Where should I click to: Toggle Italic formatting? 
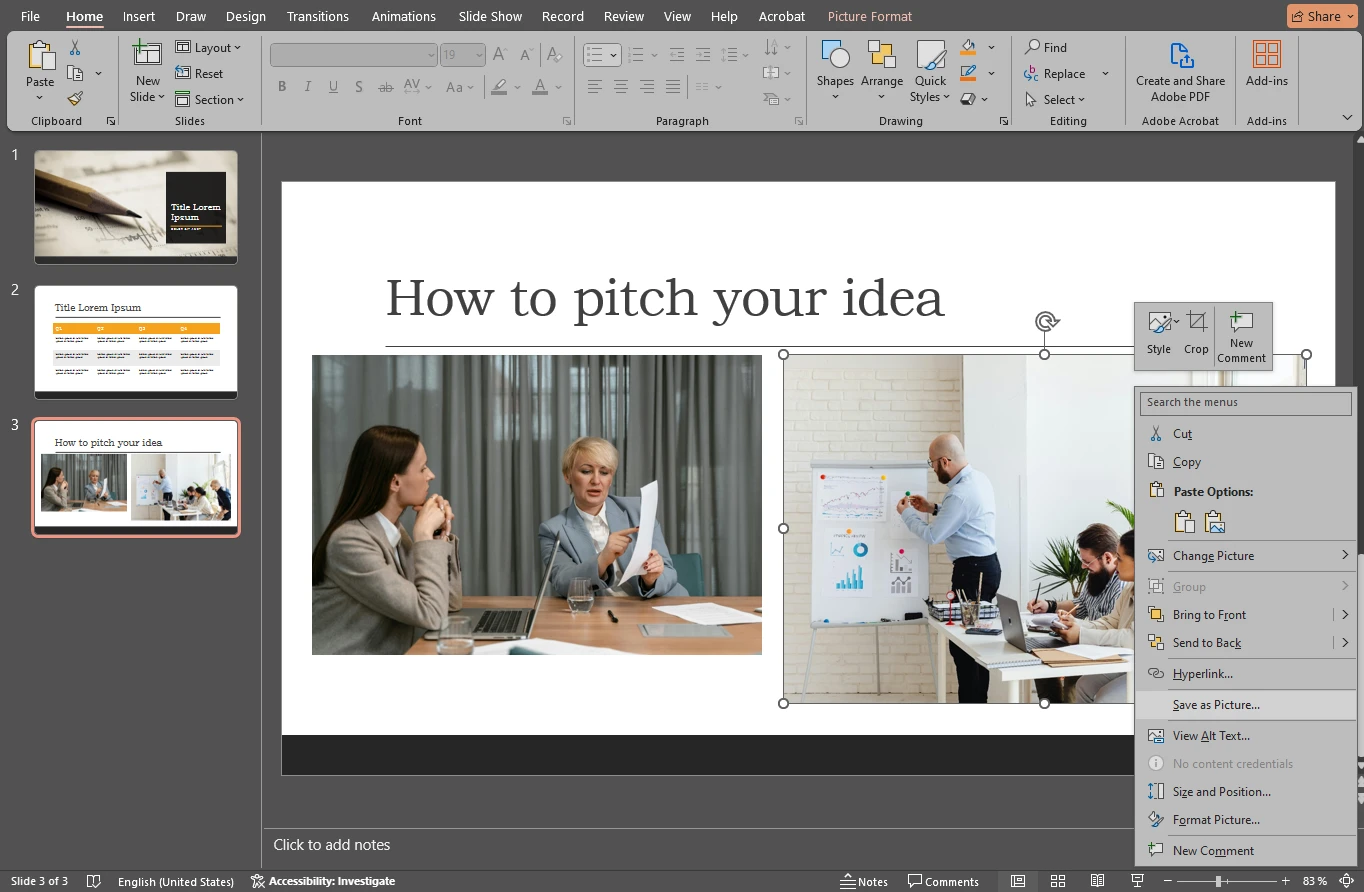[x=308, y=87]
